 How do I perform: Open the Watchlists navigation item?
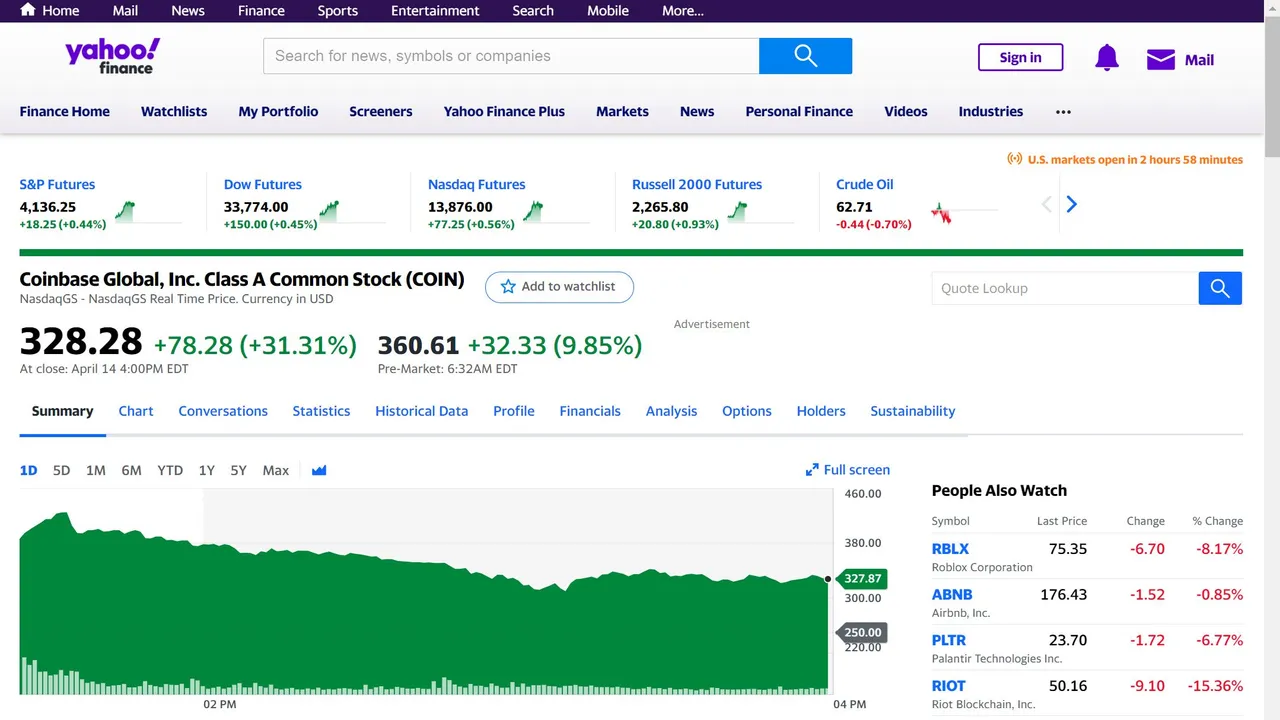pos(174,112)
